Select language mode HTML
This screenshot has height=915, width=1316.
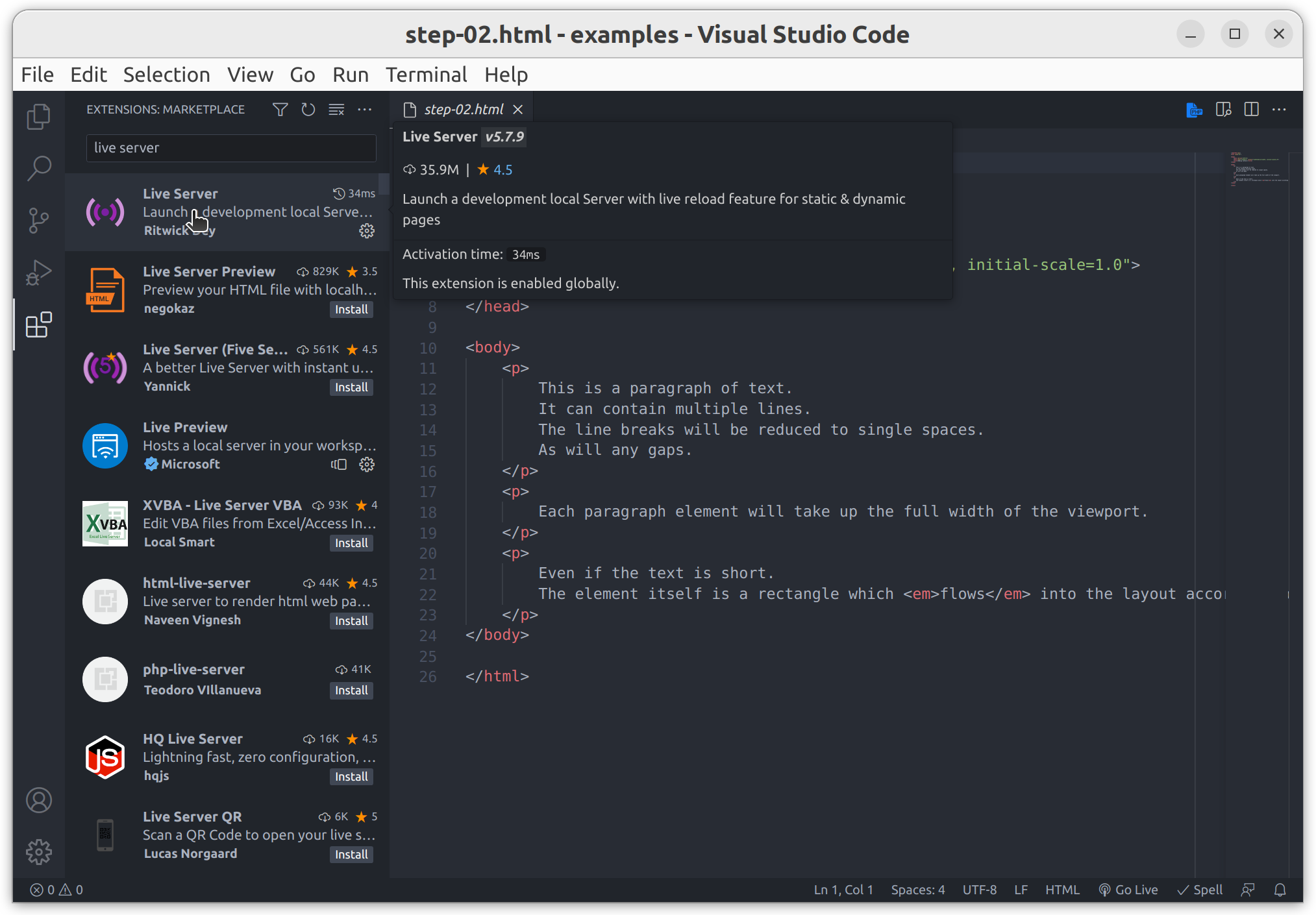[1062, 890]
